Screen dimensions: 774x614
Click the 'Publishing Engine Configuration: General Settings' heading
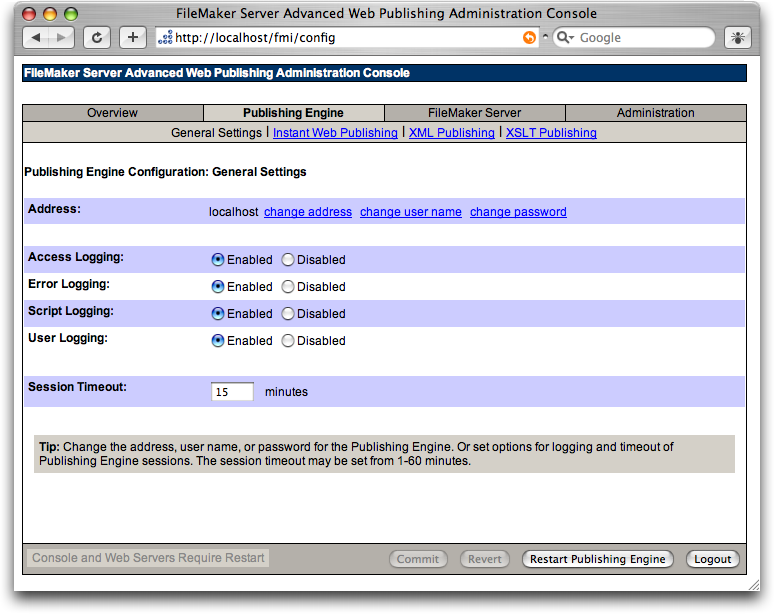click(x=165, y=172)
